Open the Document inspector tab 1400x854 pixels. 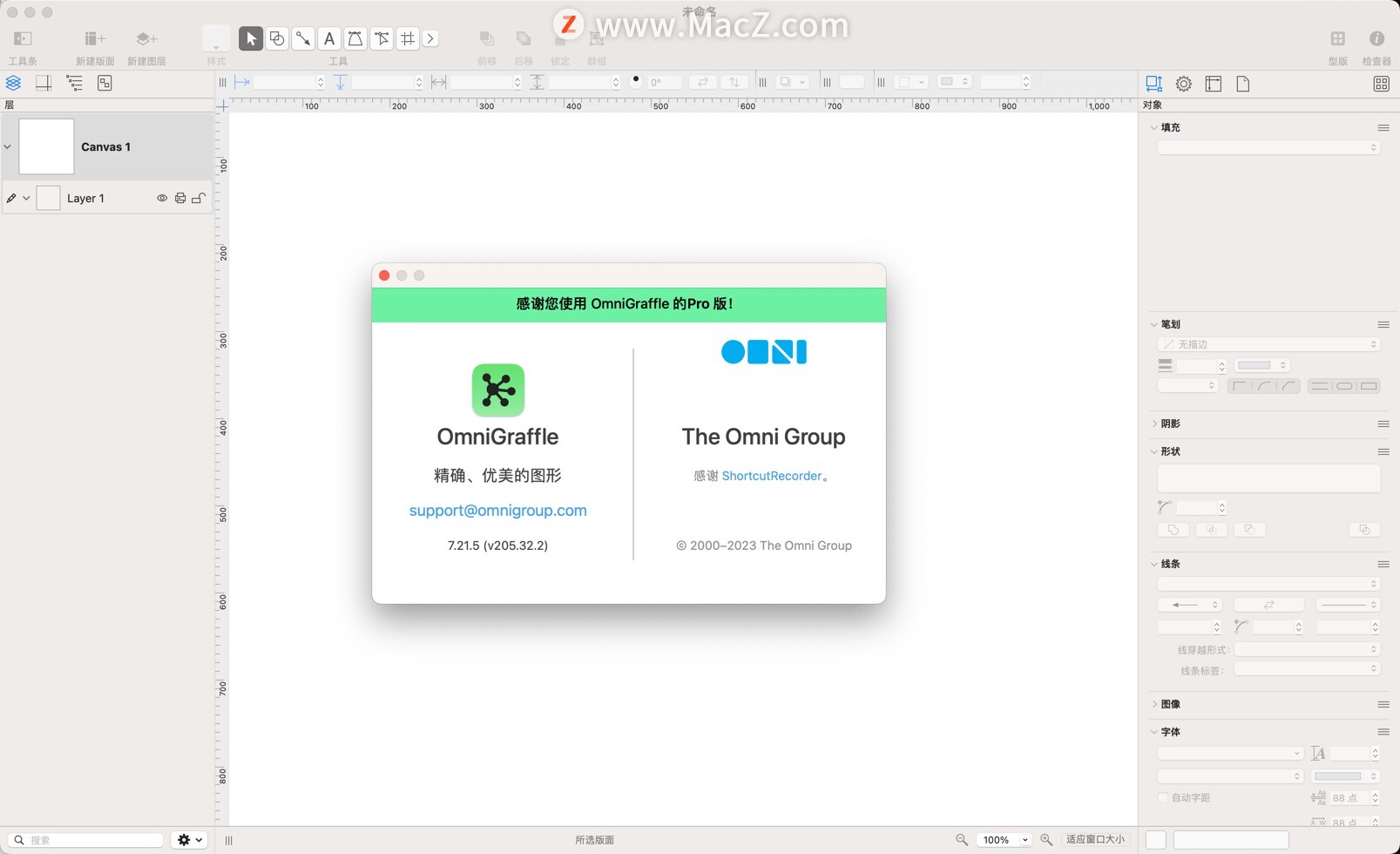coord(1243,84)
